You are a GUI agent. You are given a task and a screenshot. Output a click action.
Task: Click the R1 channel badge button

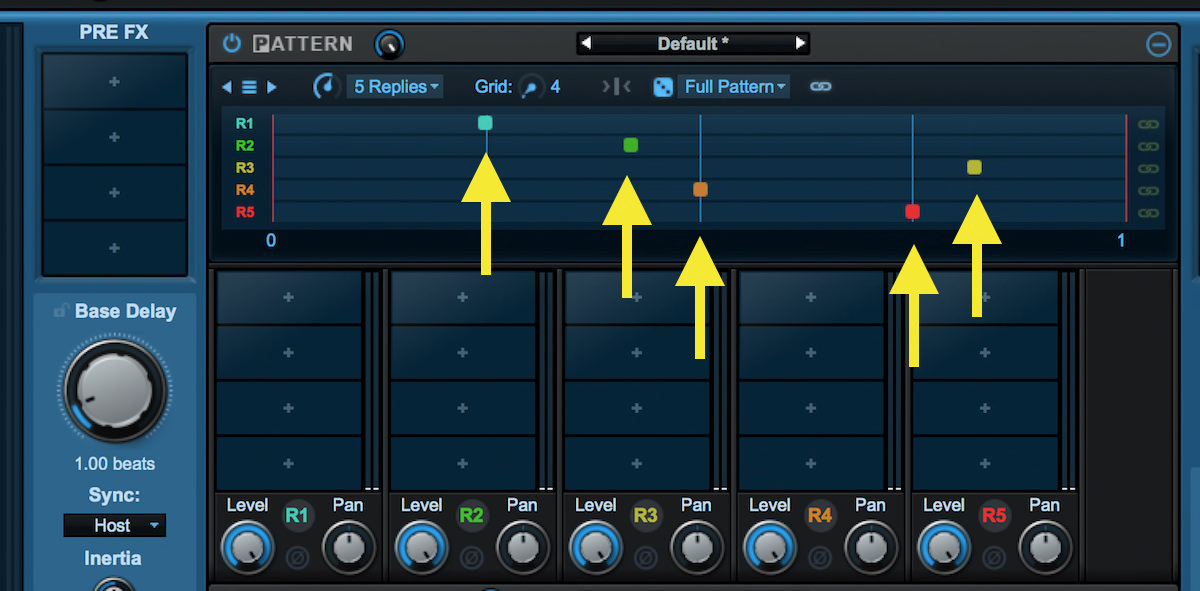pos(297,516)
